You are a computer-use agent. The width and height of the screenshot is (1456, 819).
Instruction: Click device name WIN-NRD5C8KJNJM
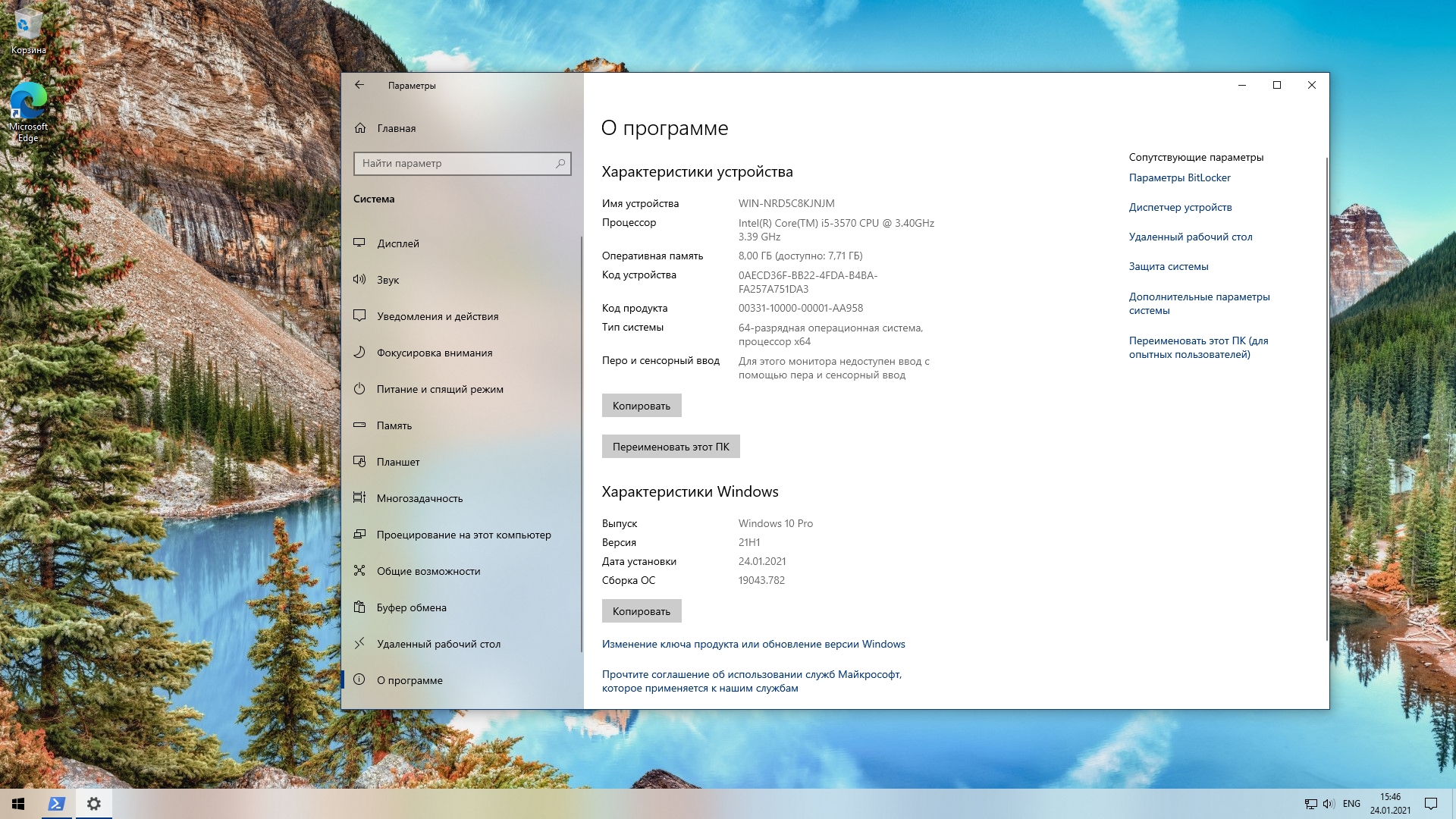(786, 203)
